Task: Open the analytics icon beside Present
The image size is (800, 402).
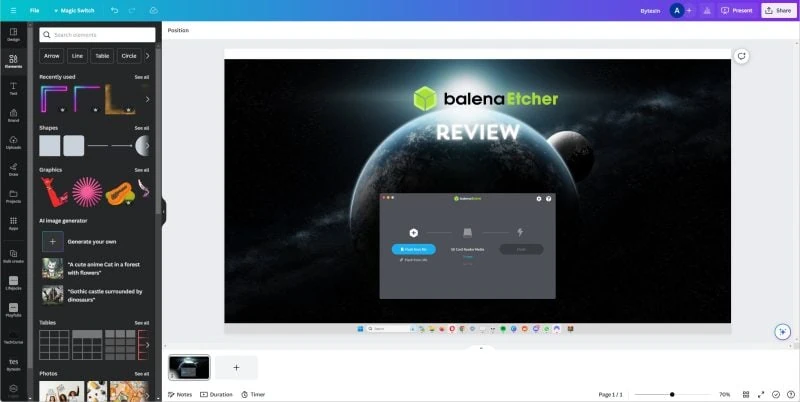Action: (x=707, y=11)
